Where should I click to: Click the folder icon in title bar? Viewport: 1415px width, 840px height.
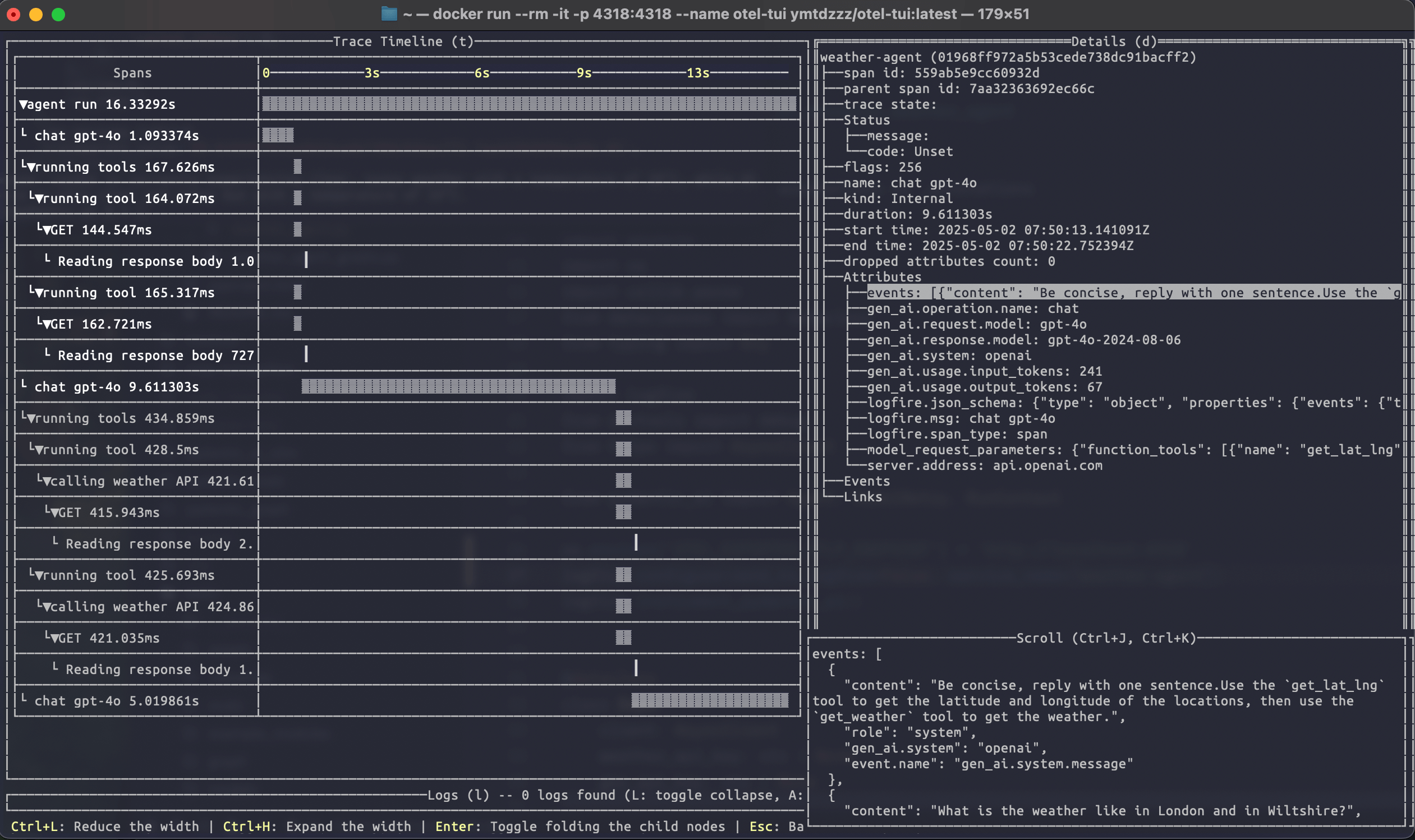point(389,13)
